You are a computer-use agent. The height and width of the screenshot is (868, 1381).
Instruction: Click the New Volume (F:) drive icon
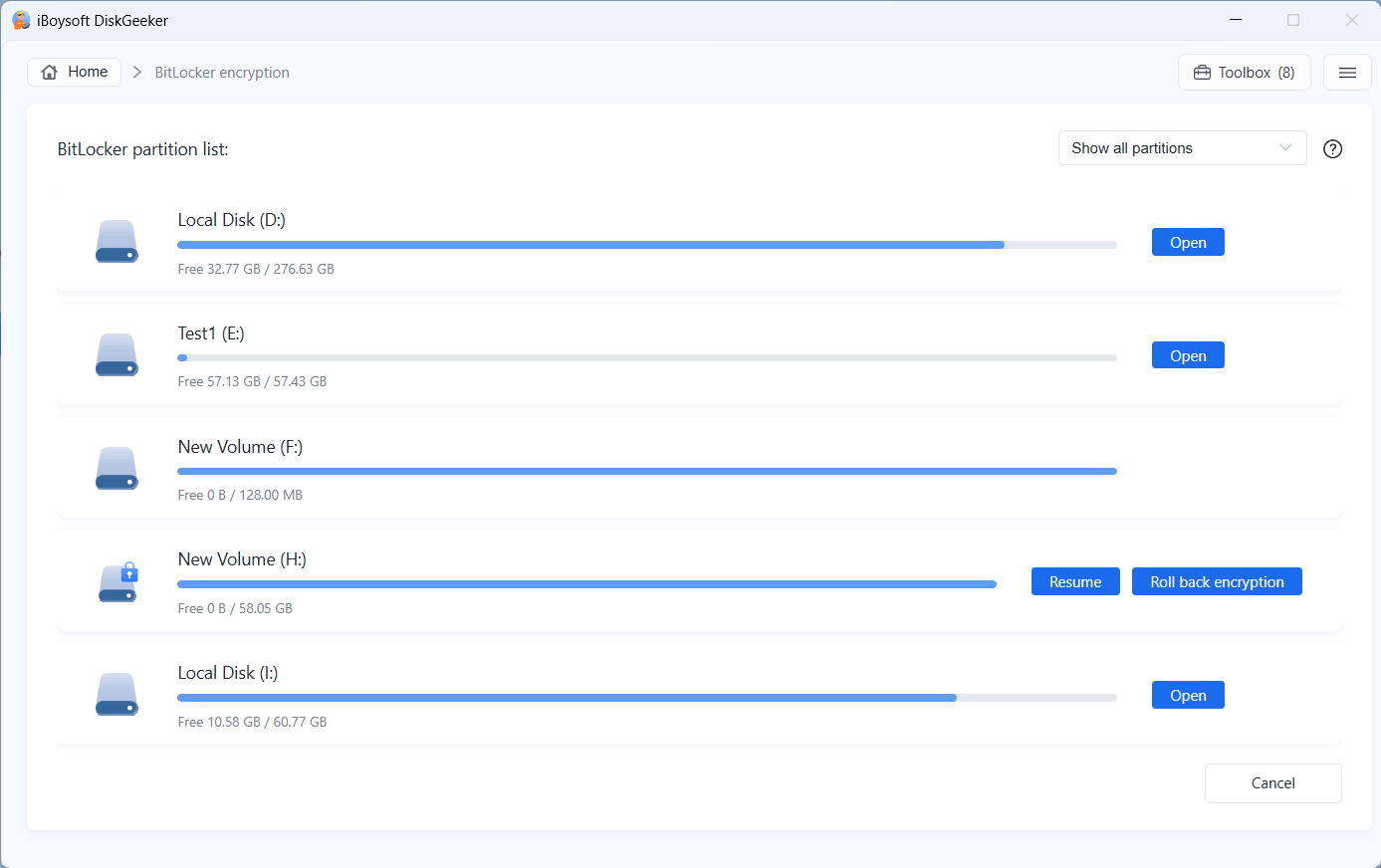point(116,468)
